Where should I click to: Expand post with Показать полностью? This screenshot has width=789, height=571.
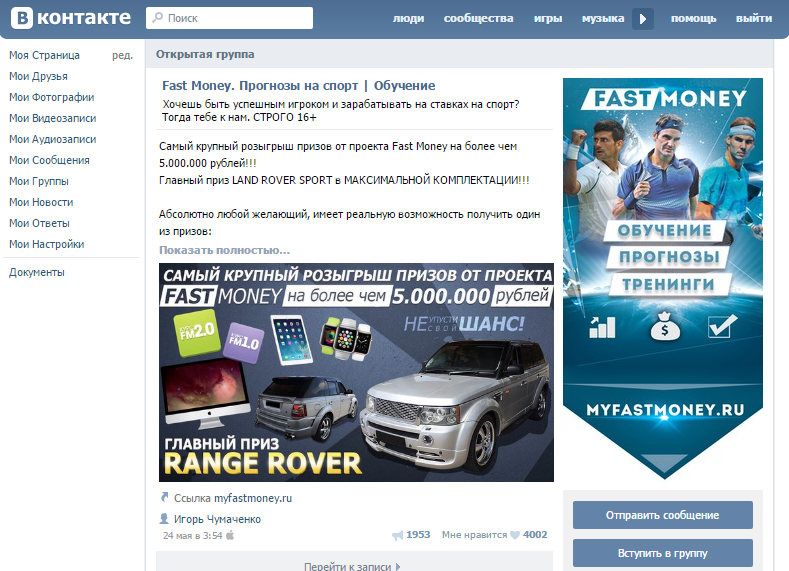tap(224, 250)
